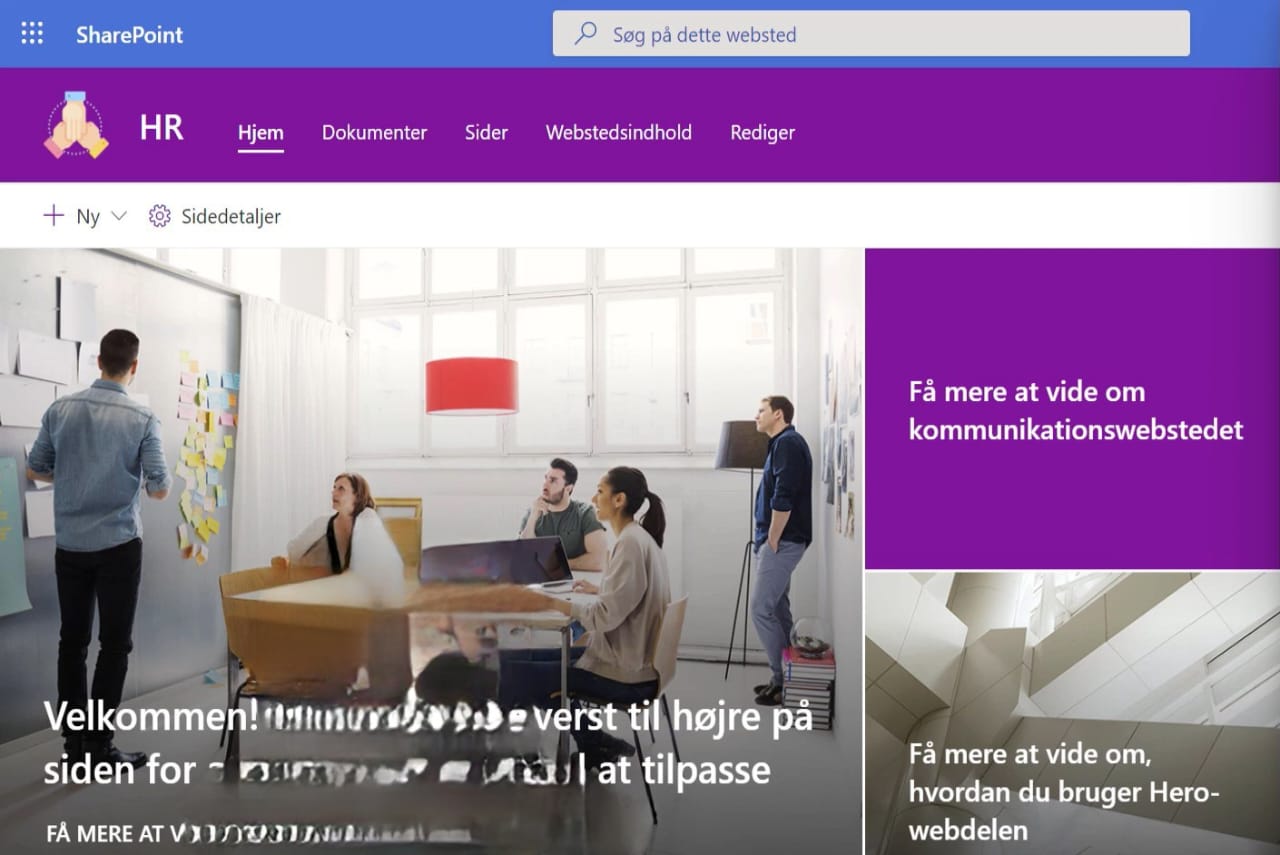Viewport: 1280px width, 855px height.
Task: Click the magnifier search icon
Action: (x=585, y=34)
